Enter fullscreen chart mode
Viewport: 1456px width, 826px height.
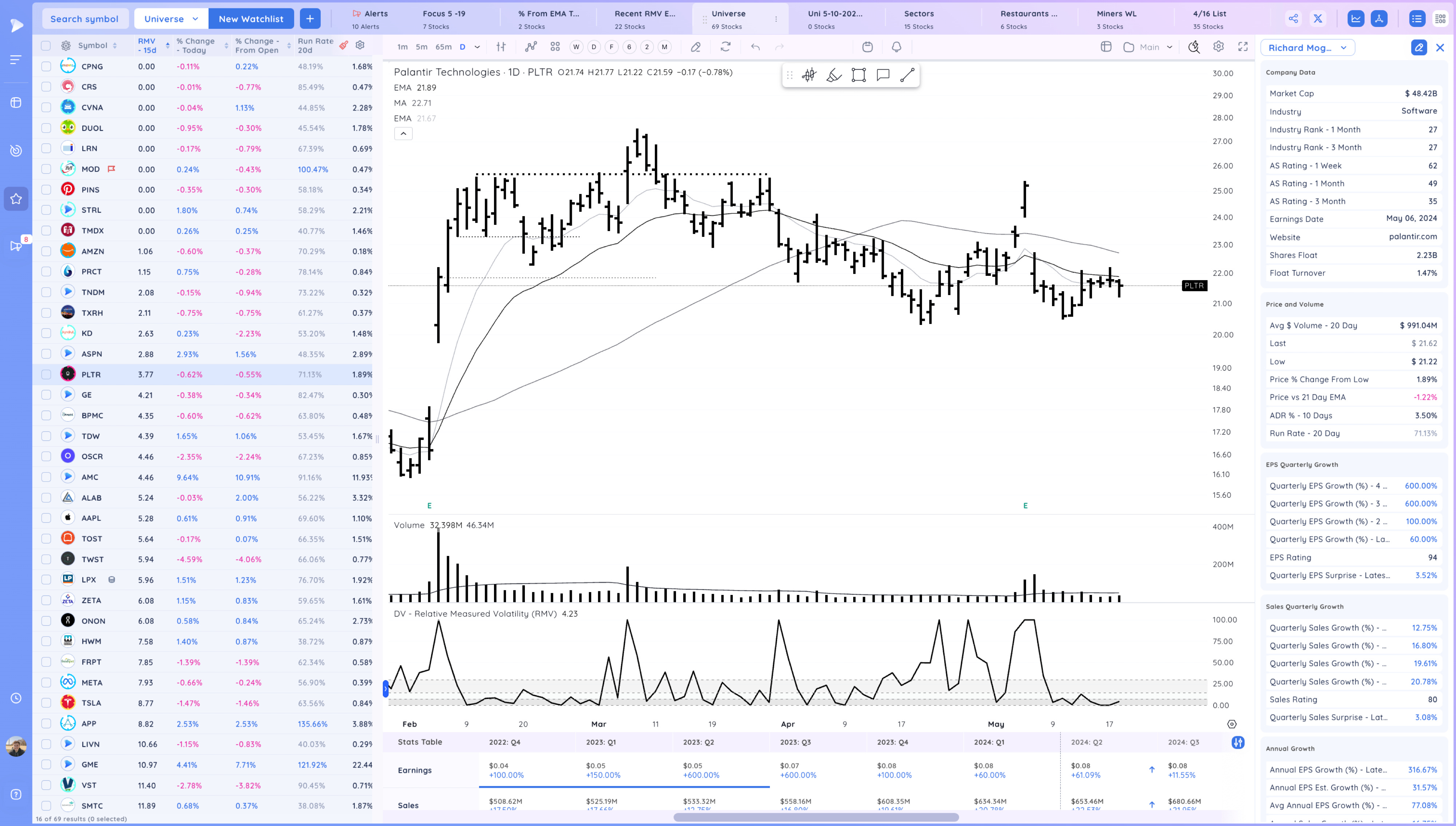click(1243, 47)
